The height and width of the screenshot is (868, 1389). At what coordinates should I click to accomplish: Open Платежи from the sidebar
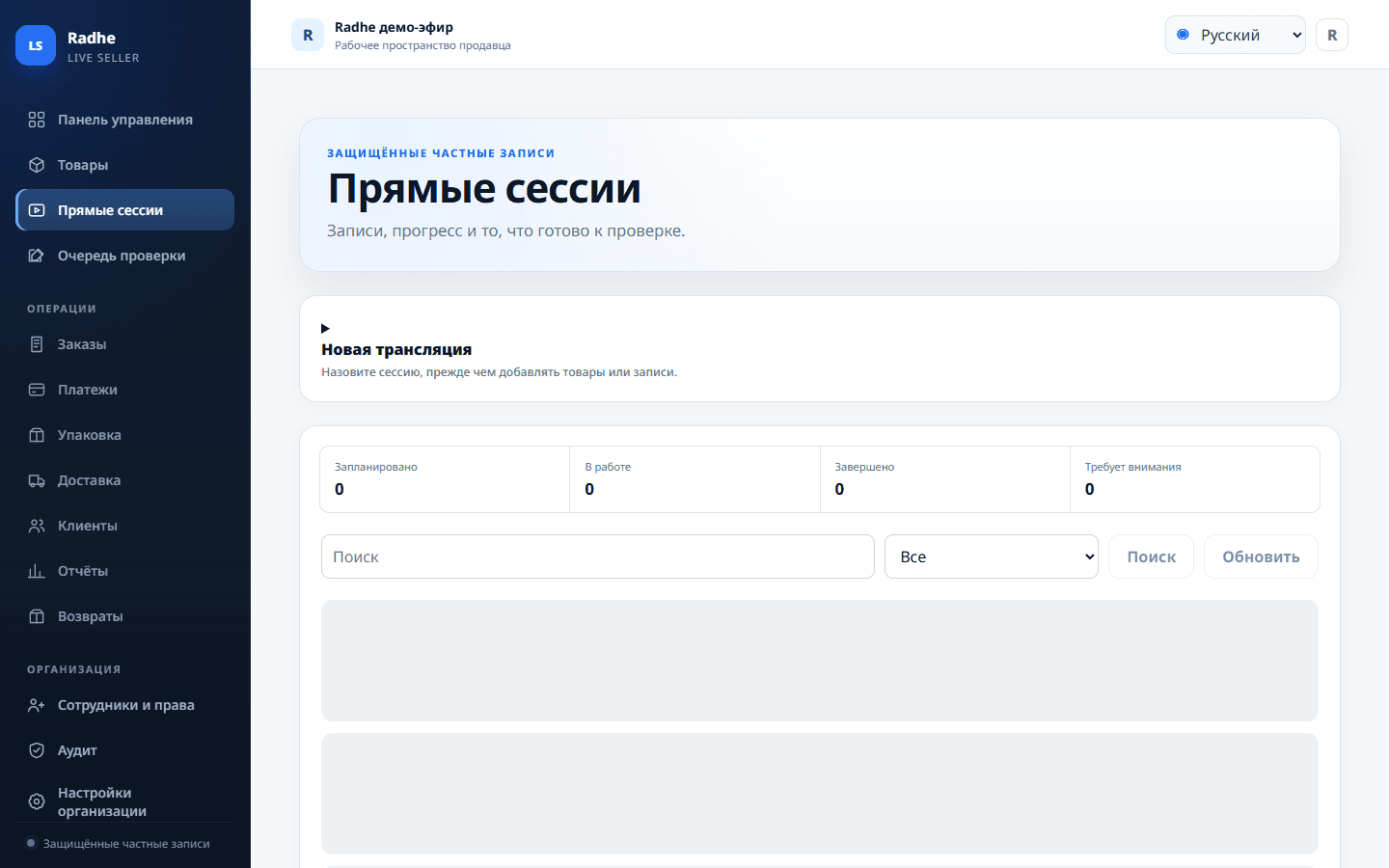[124, 390]
